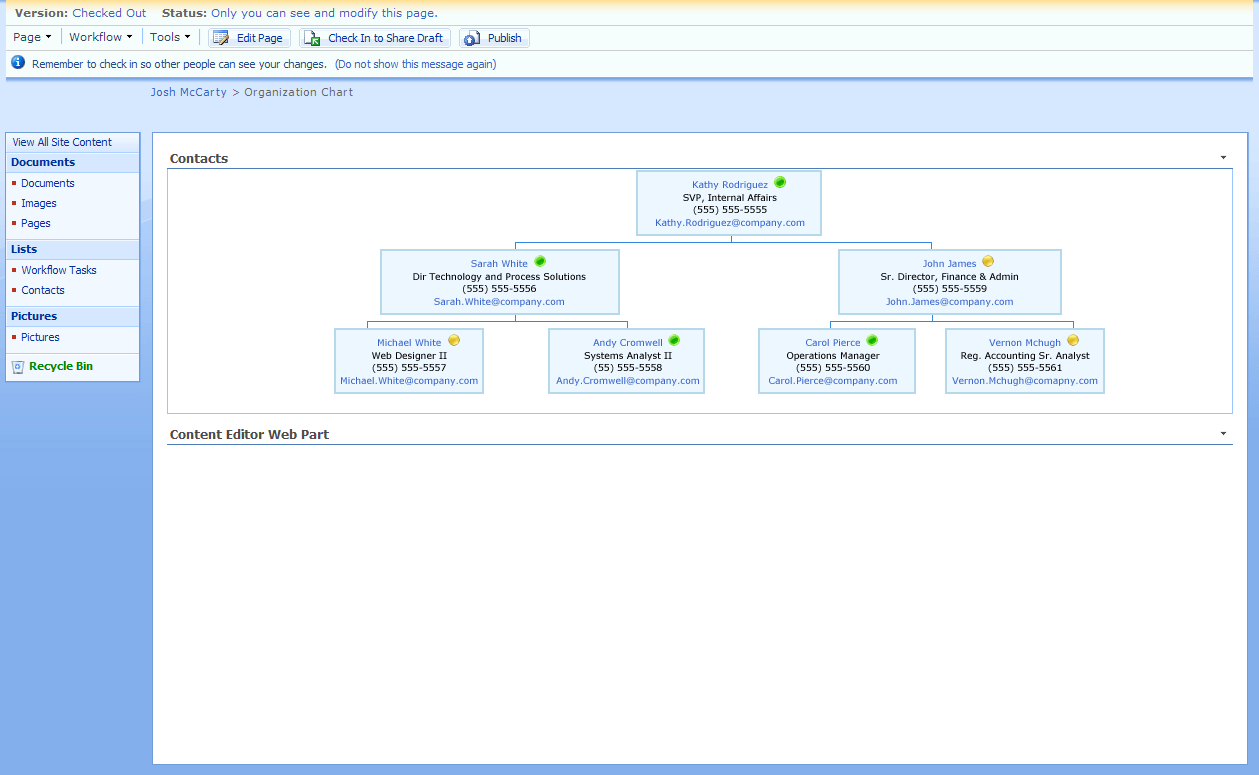Viewport: 1259px width, 775px height.
Task: Click the Recycle Bin icon
Action: [x=17, y=367]
